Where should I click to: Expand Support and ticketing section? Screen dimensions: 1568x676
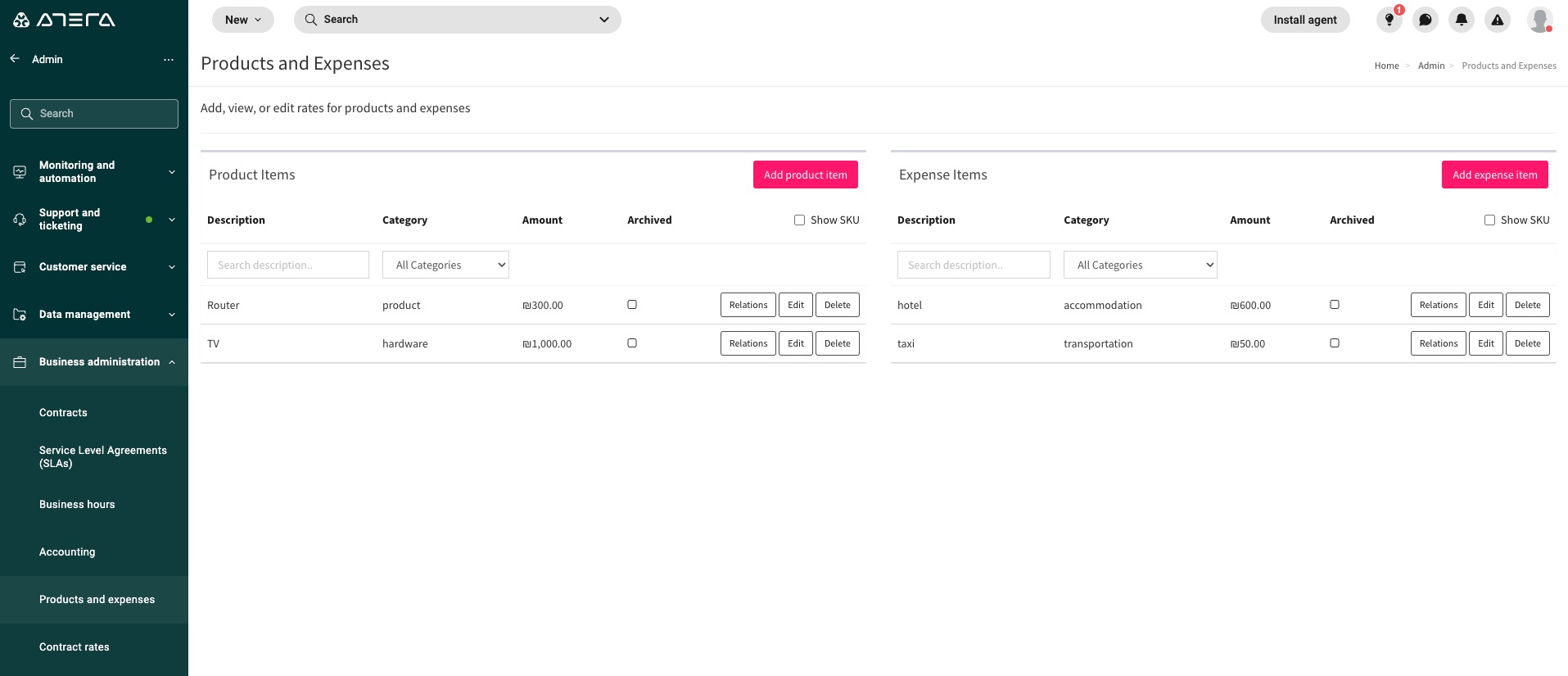[x=172, y=220]
